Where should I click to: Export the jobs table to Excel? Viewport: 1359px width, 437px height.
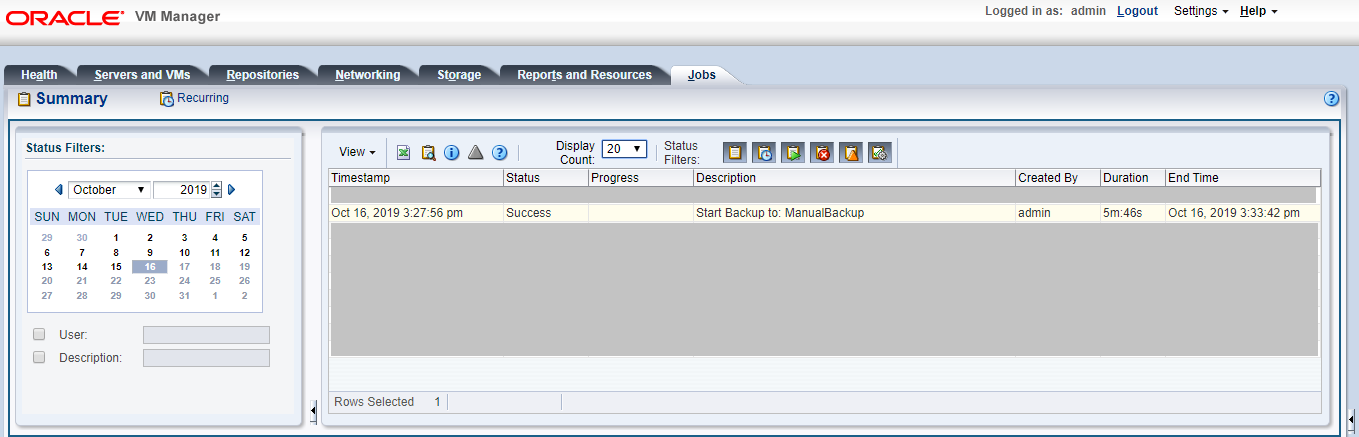[x=404, y=153]
